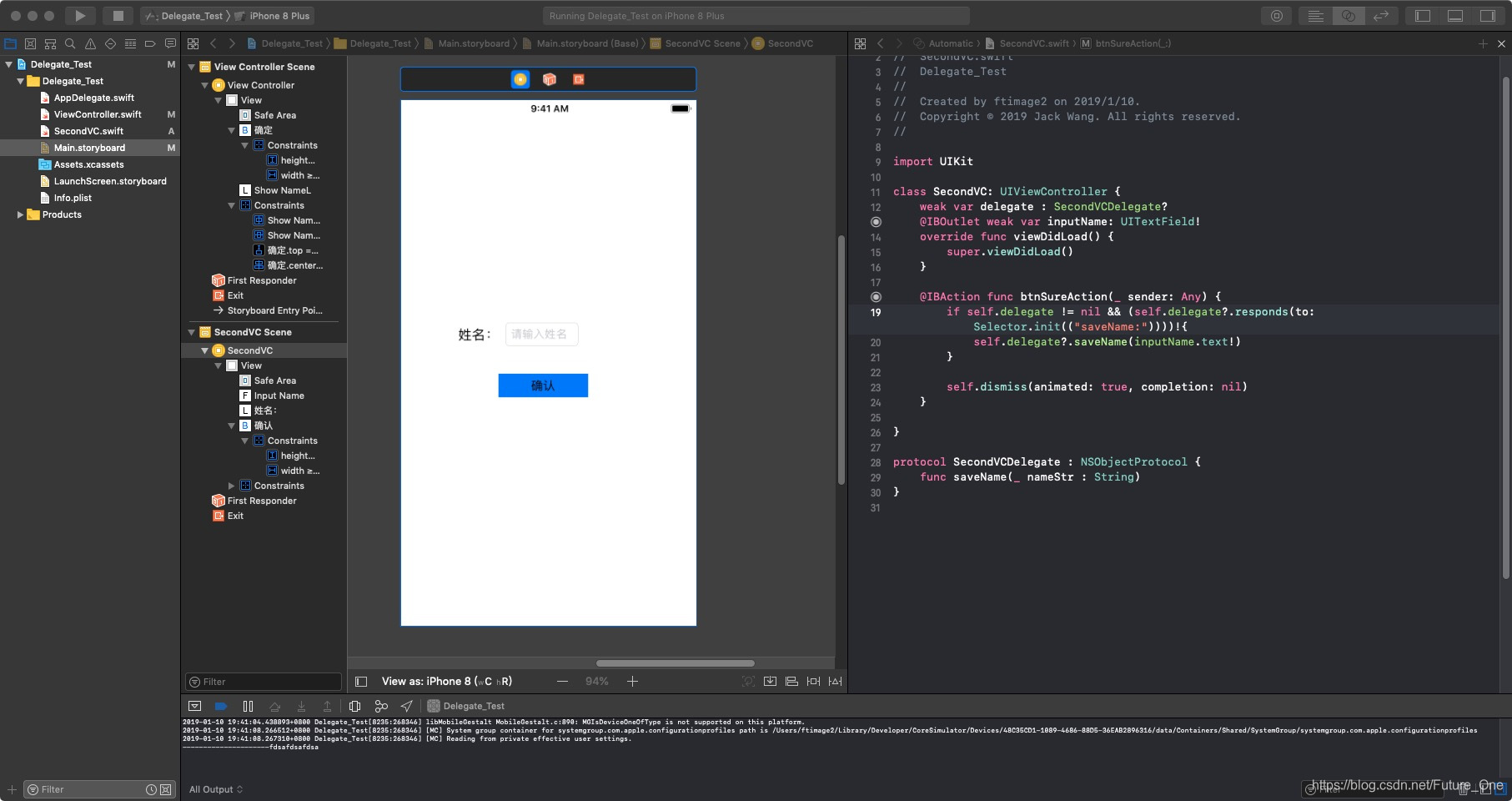Click Main.storyboard (Base) in the jump bar
The width and height of the screenshot is (1512, 801).
pyautogui.click(x=580, y=43)
